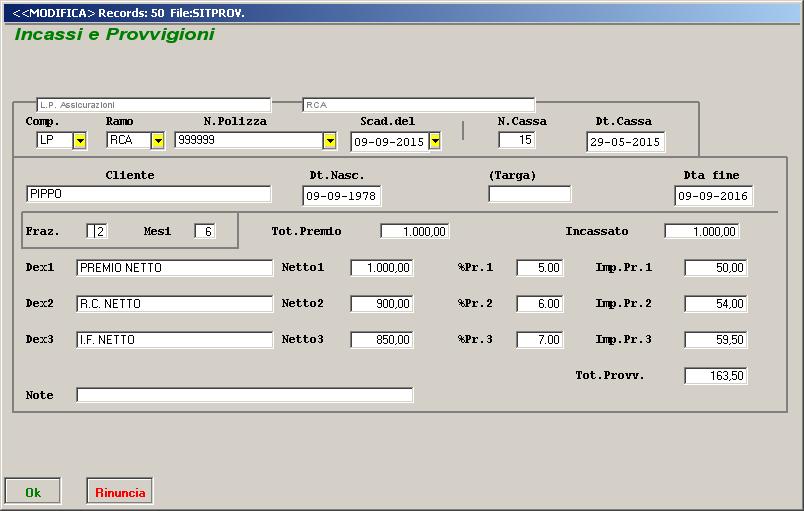
Task: Select the Netto1 field 1.000,00
Action: [x=382, y=268]
